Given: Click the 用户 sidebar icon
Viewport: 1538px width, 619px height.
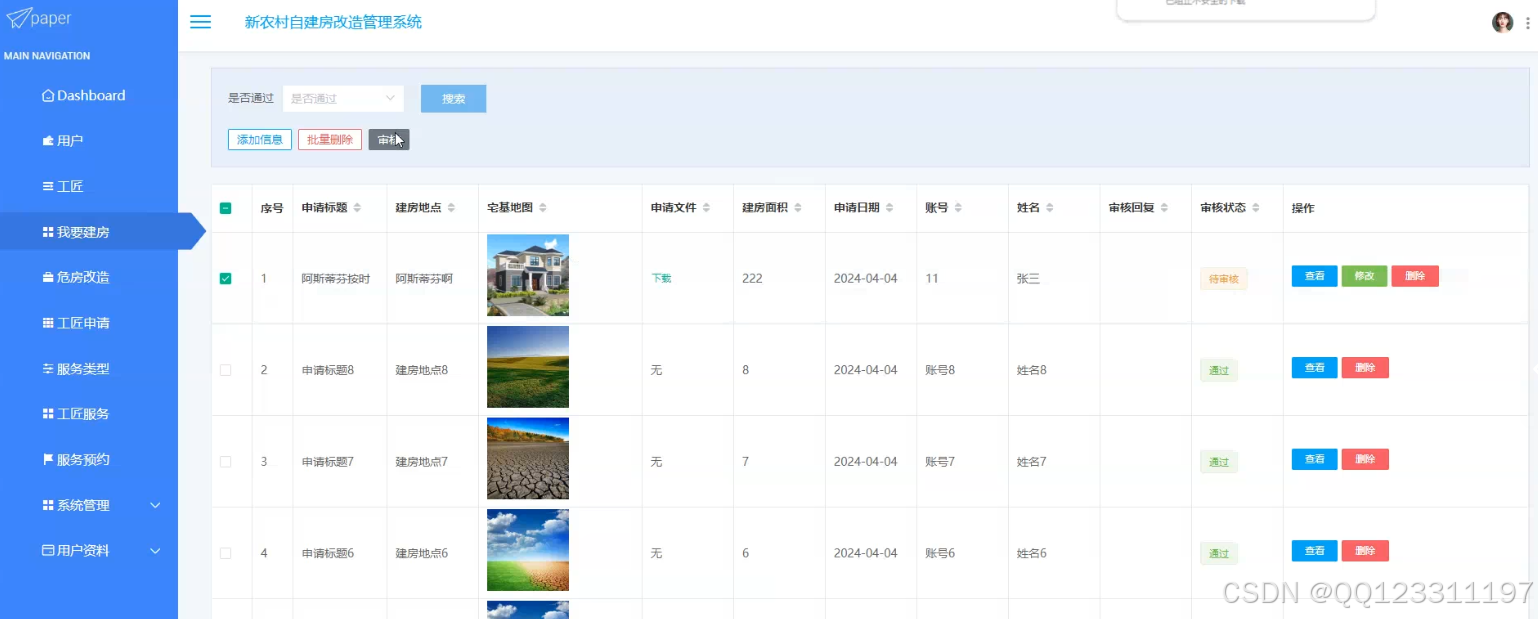Looking at the screenshot, I should tap(48, 141).
